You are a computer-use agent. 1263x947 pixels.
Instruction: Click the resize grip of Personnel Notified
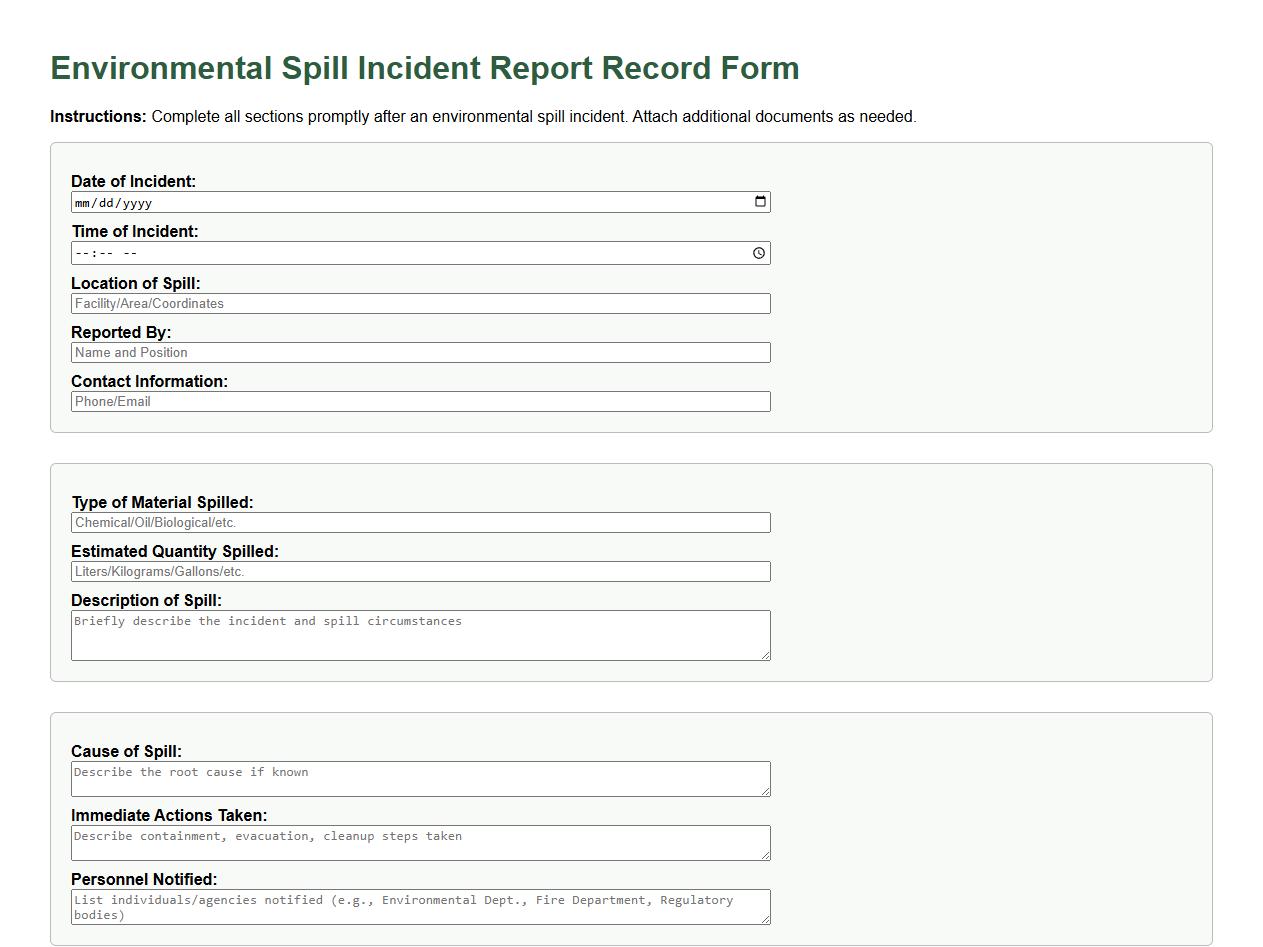coord(766,920)
